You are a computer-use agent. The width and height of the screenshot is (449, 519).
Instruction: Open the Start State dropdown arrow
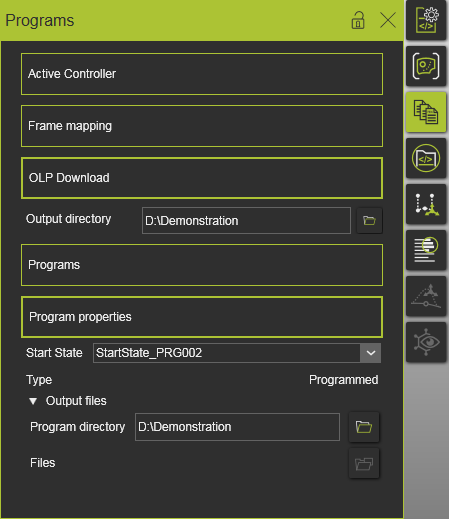click(371, 353)
